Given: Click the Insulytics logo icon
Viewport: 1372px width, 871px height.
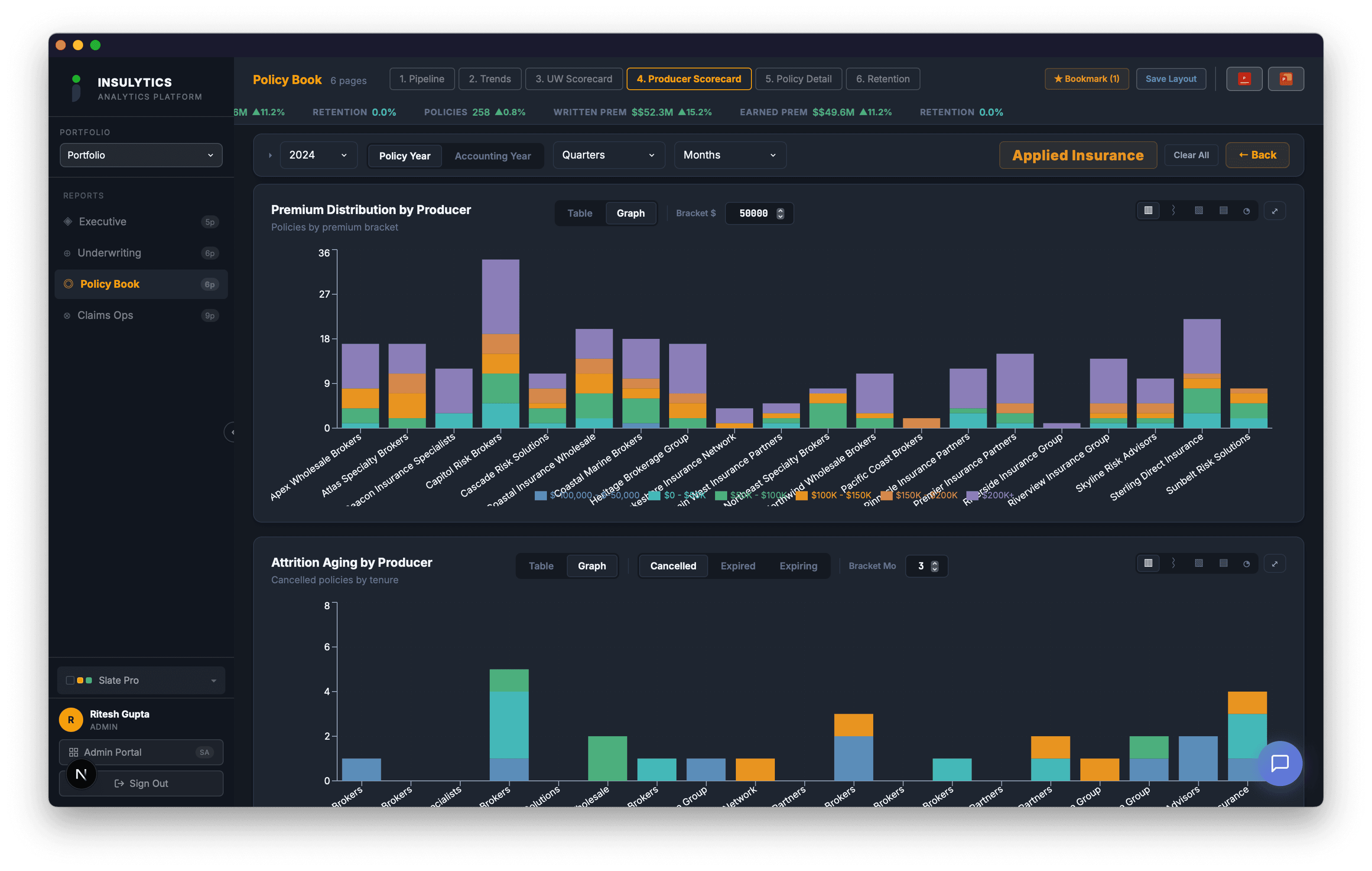Looking at the screenshot, I should (x=76, y=88).
